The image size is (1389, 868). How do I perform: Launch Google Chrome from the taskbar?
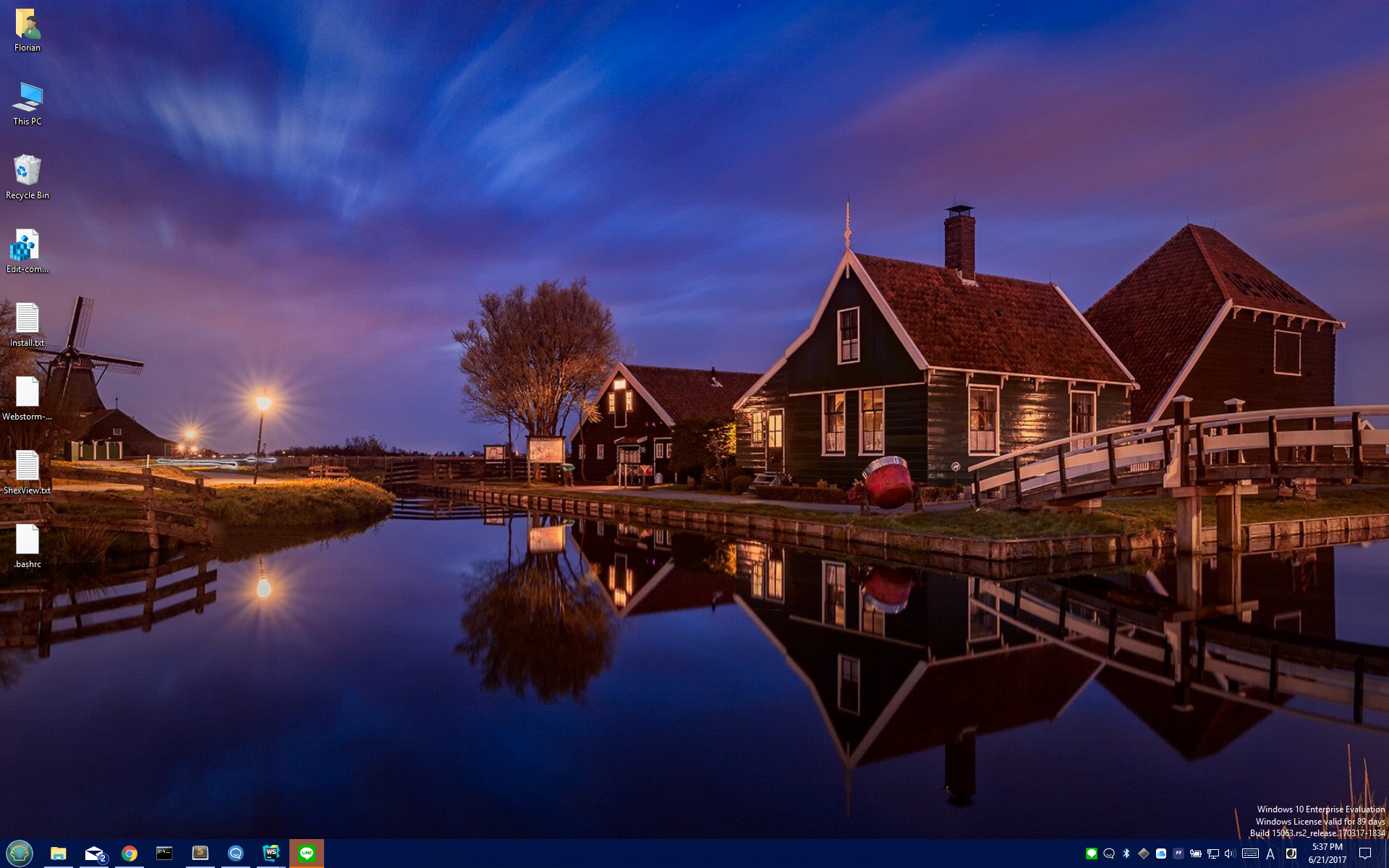click(129, 854)
